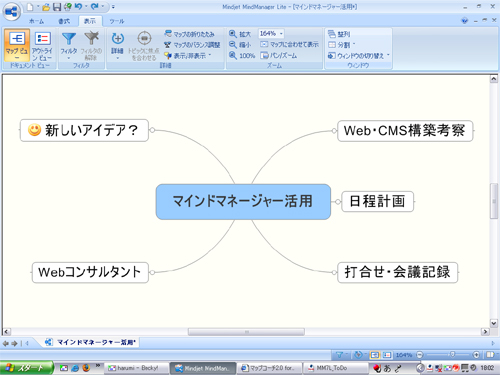
Task: Expand subtopics of Webコンサルタント
Action: [152, 272]
